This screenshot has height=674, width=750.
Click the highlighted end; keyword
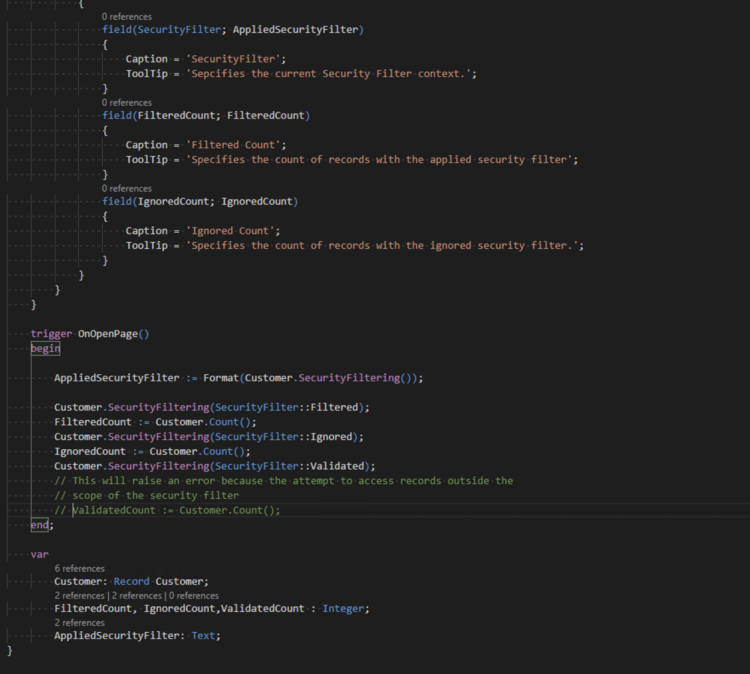pyautogui.click(x=41, y=525)
